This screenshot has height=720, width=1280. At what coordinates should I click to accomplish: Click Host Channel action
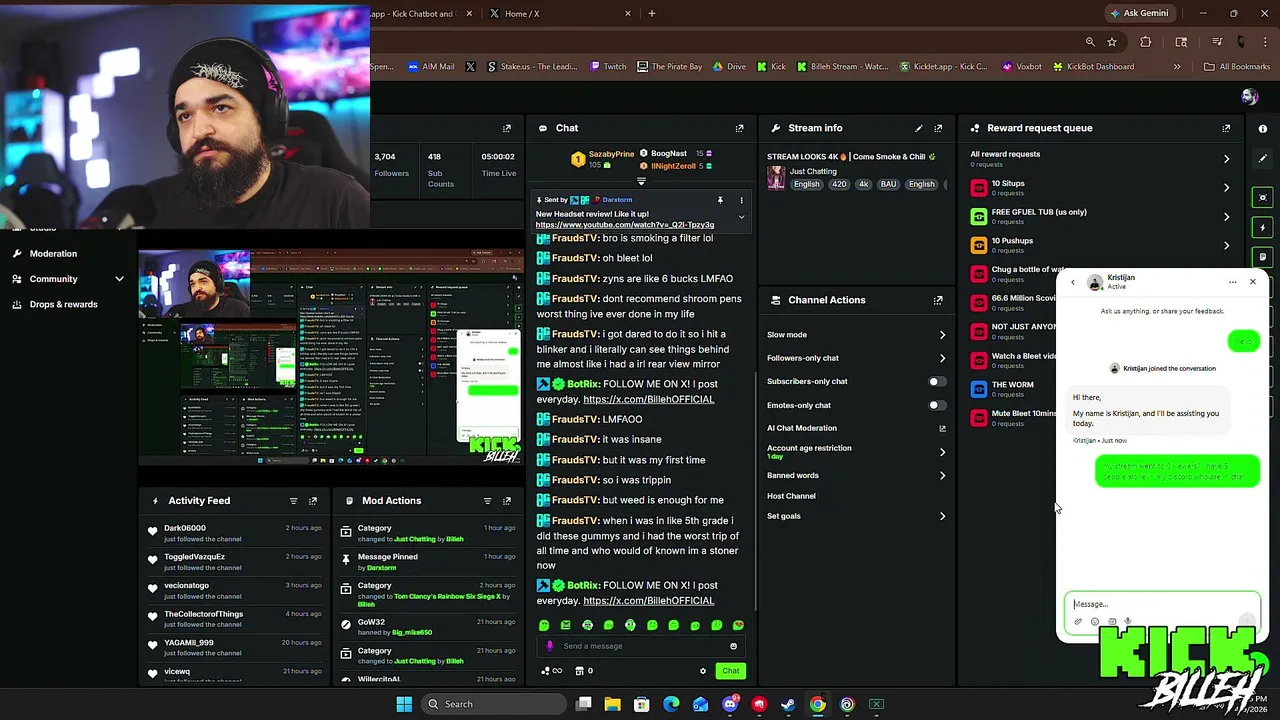click(x=791, y=496)
